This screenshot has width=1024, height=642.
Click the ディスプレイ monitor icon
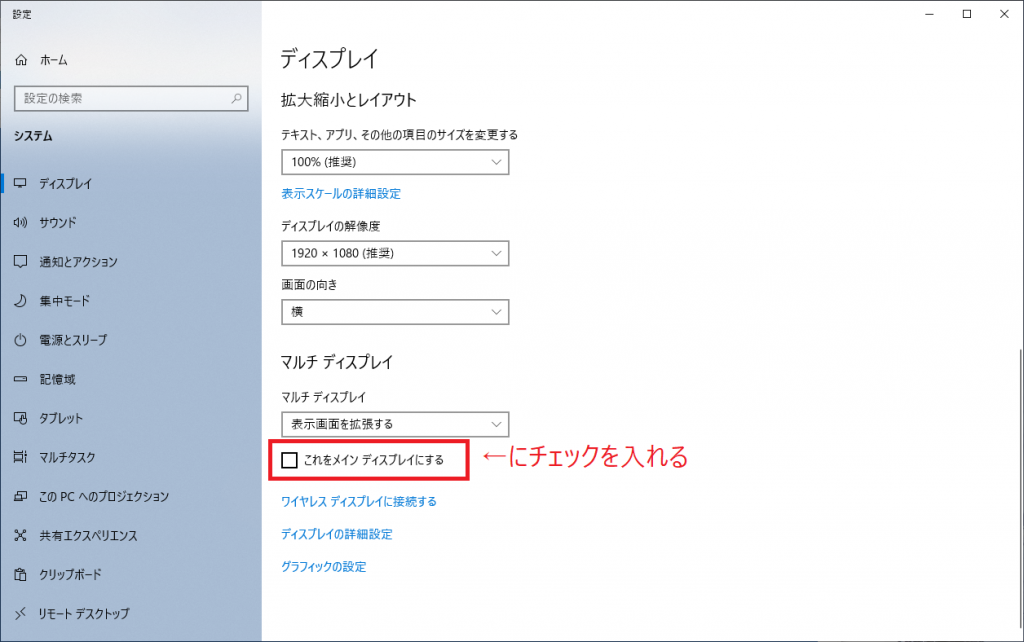click(x=21, y=184)
